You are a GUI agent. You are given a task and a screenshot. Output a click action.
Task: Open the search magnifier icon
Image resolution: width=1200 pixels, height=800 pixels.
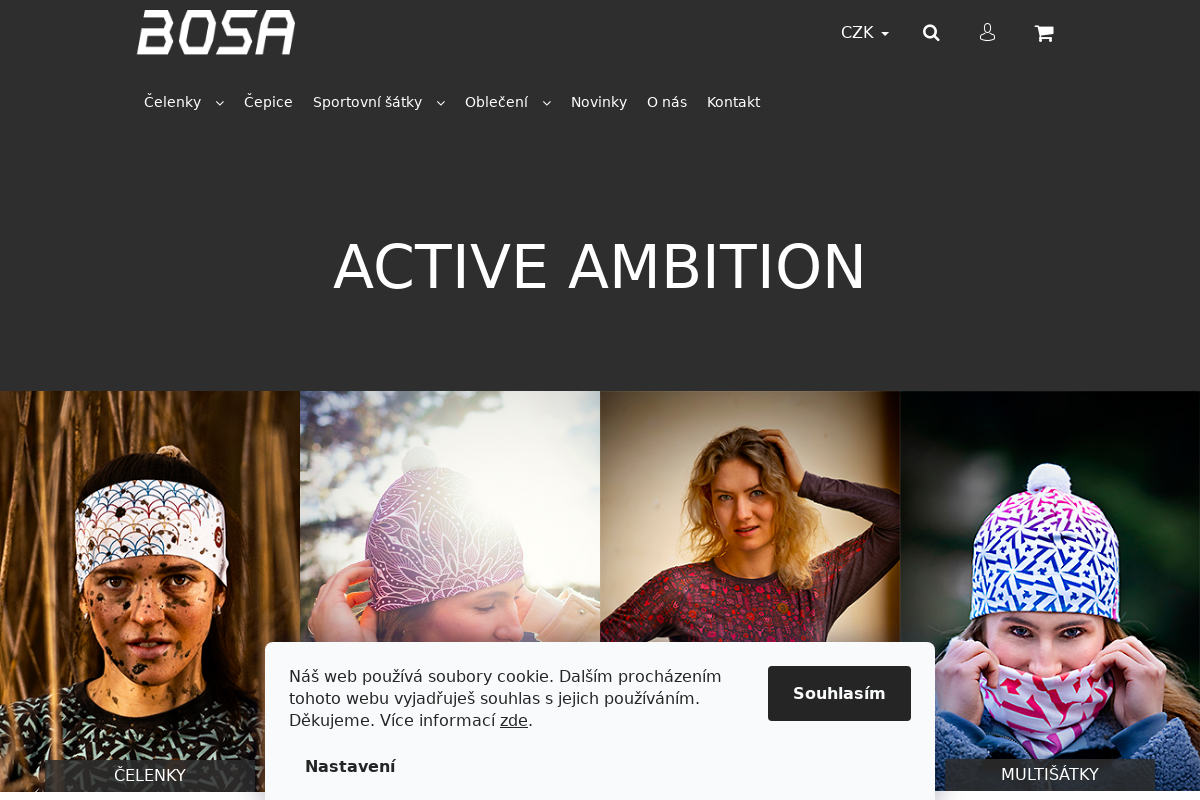tap(931, 33)
